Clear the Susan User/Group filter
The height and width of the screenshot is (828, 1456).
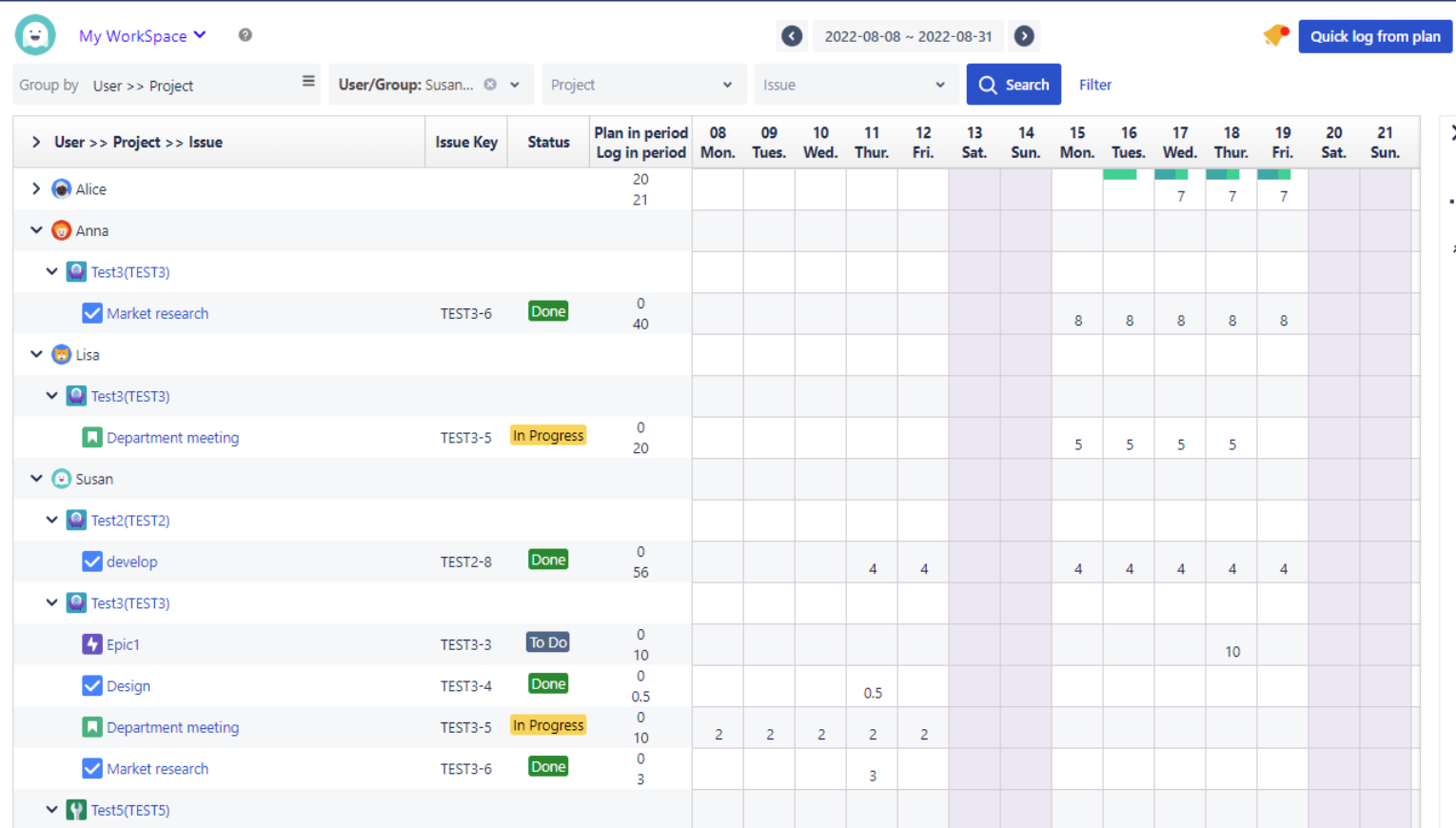[490, 84]
